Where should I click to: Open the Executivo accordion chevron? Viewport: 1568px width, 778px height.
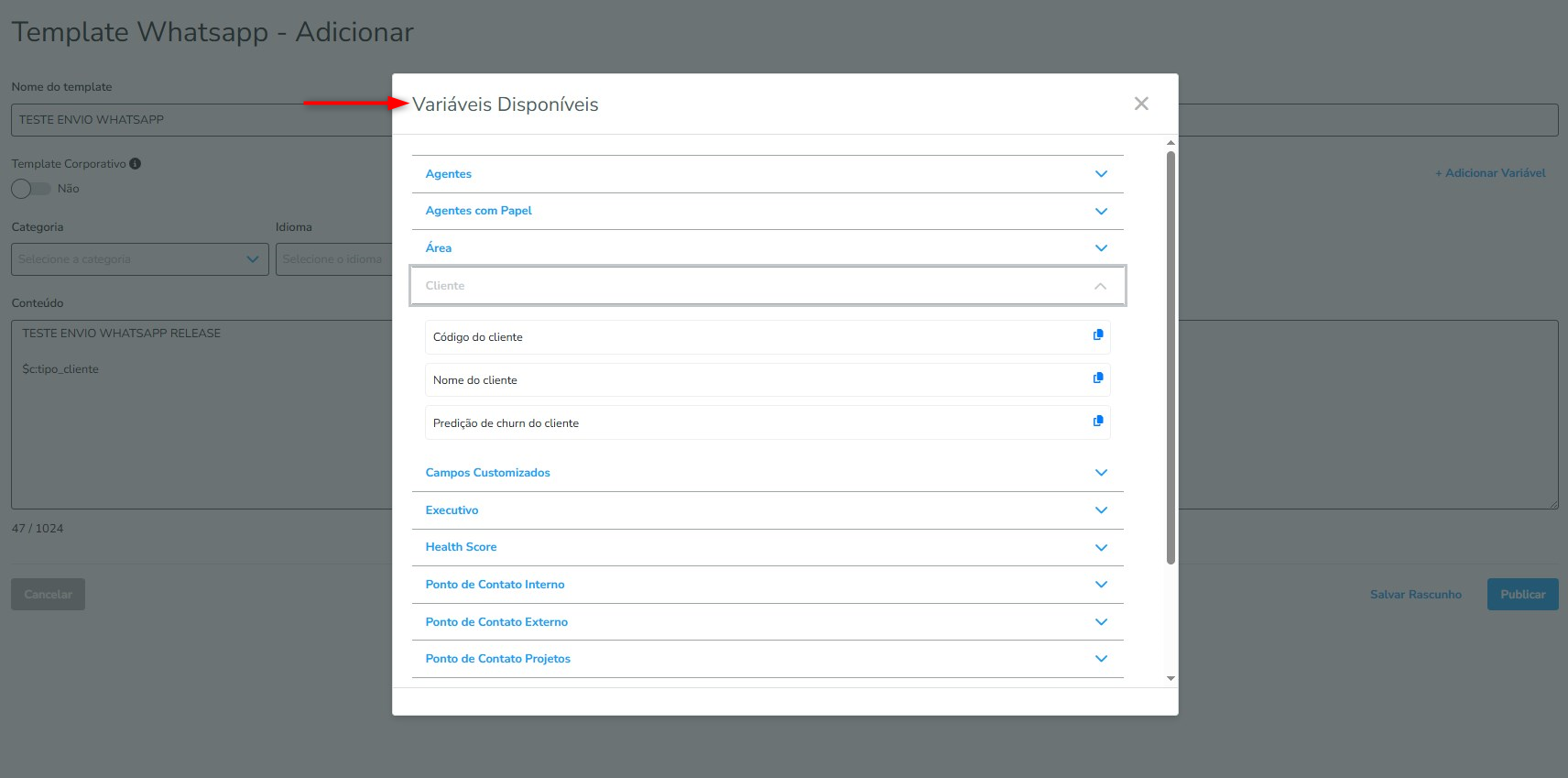pos(1101,510)
